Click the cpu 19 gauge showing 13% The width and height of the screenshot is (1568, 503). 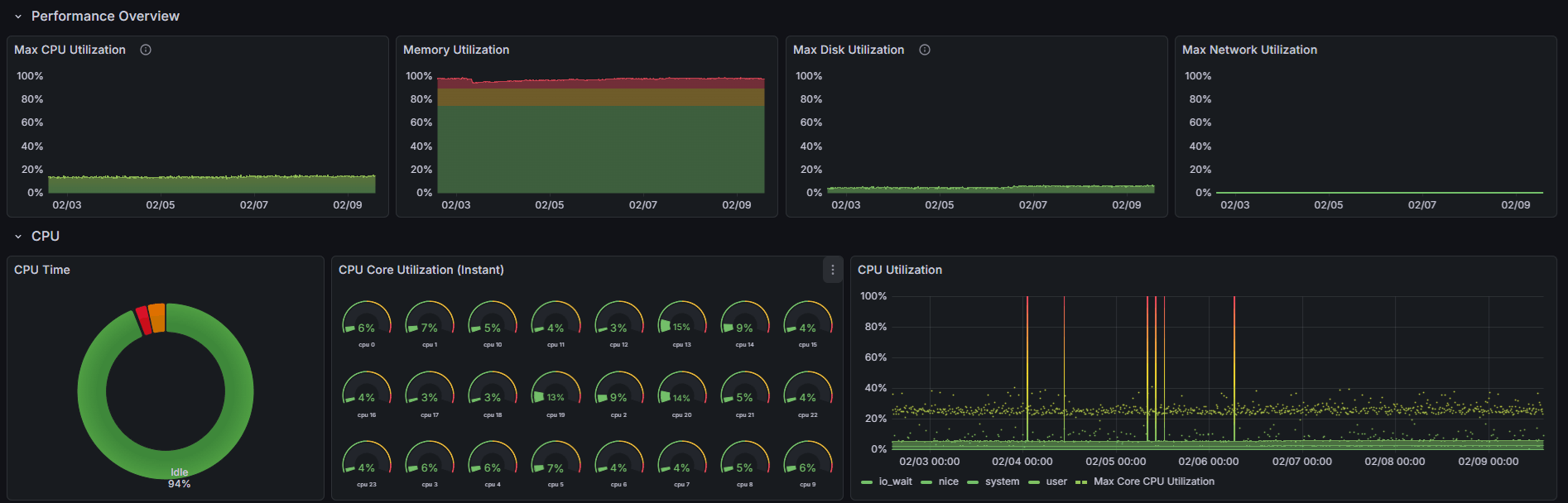coord(555,393)
